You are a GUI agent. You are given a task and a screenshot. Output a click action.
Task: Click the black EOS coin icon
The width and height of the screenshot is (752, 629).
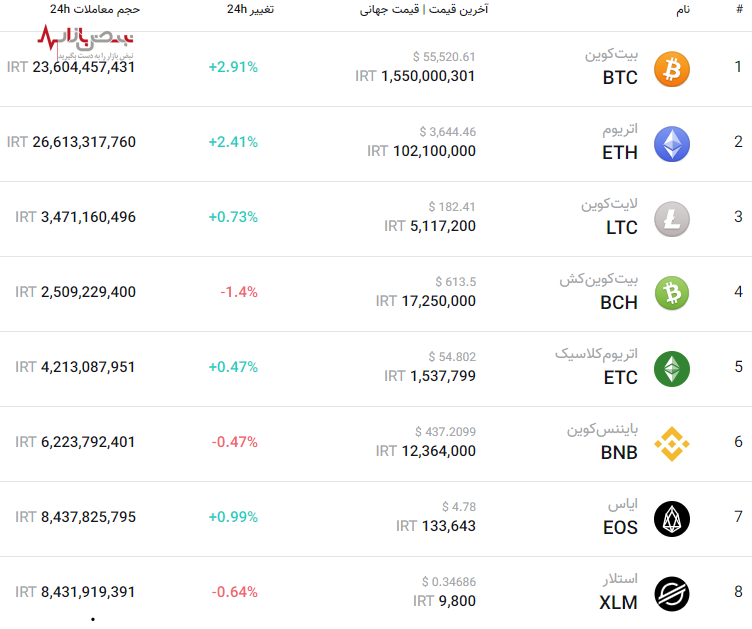point(672,519)
